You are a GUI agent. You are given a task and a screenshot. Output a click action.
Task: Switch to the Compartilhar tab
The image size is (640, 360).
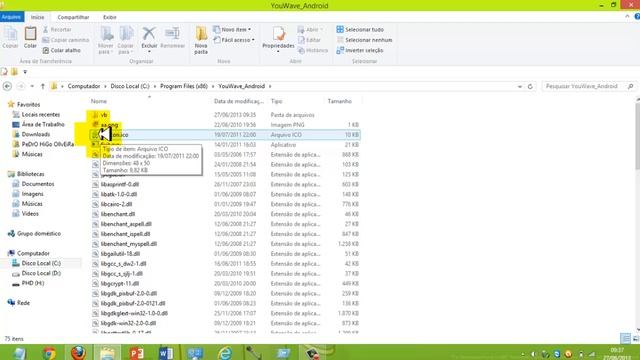(x=73, y=17)
